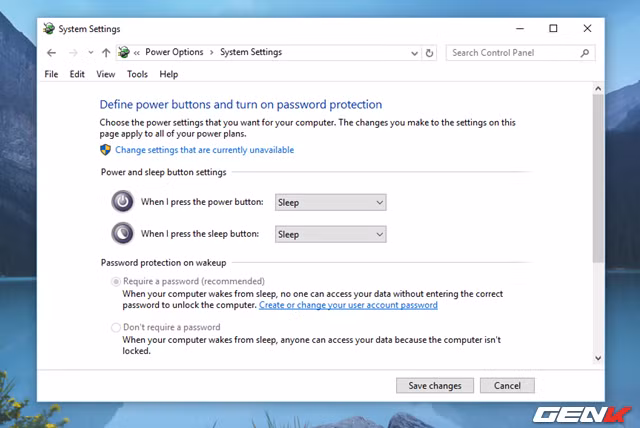Expand the address bar history dropdown
The height and width of the screenshot is (428, 640).
point(414,53)
